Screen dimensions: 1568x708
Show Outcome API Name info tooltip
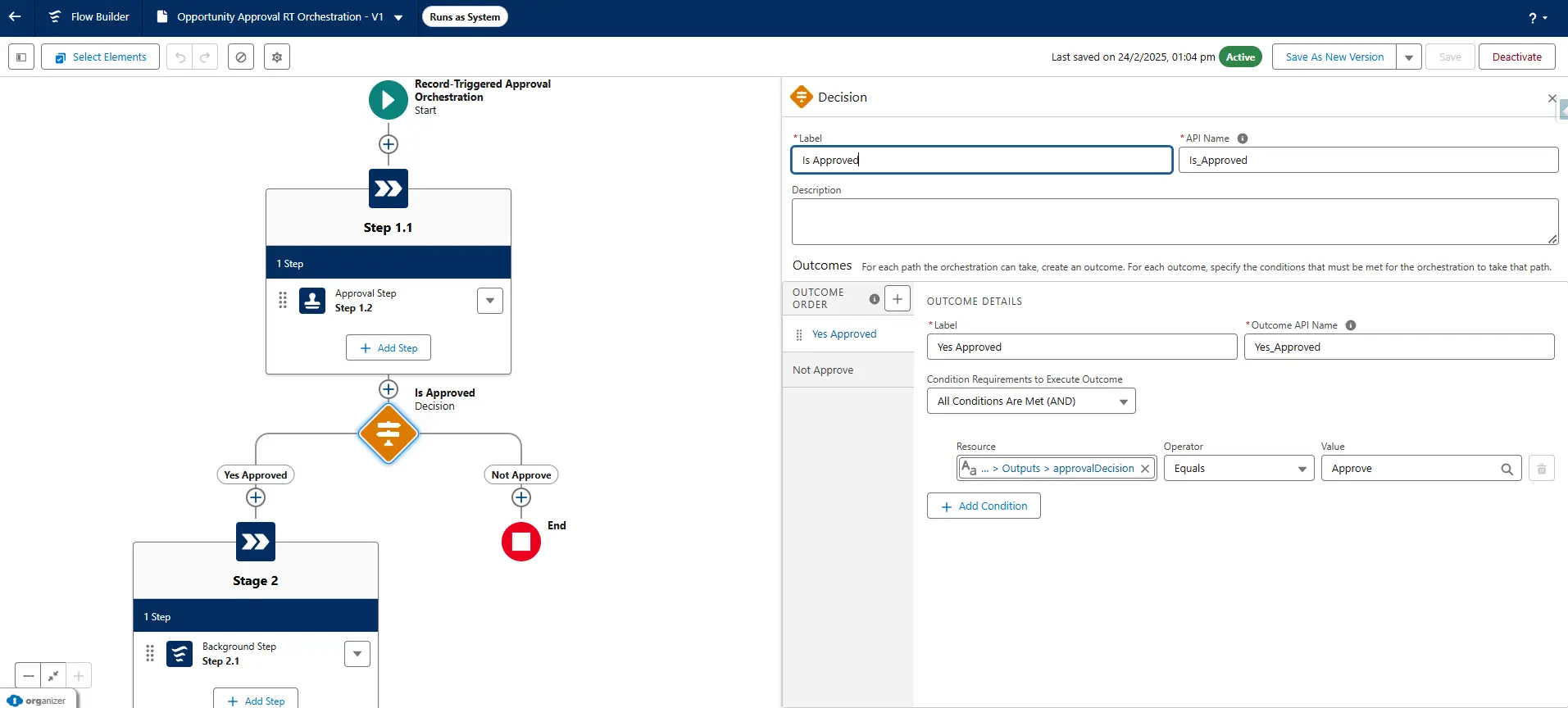[x=1351, y=325]
